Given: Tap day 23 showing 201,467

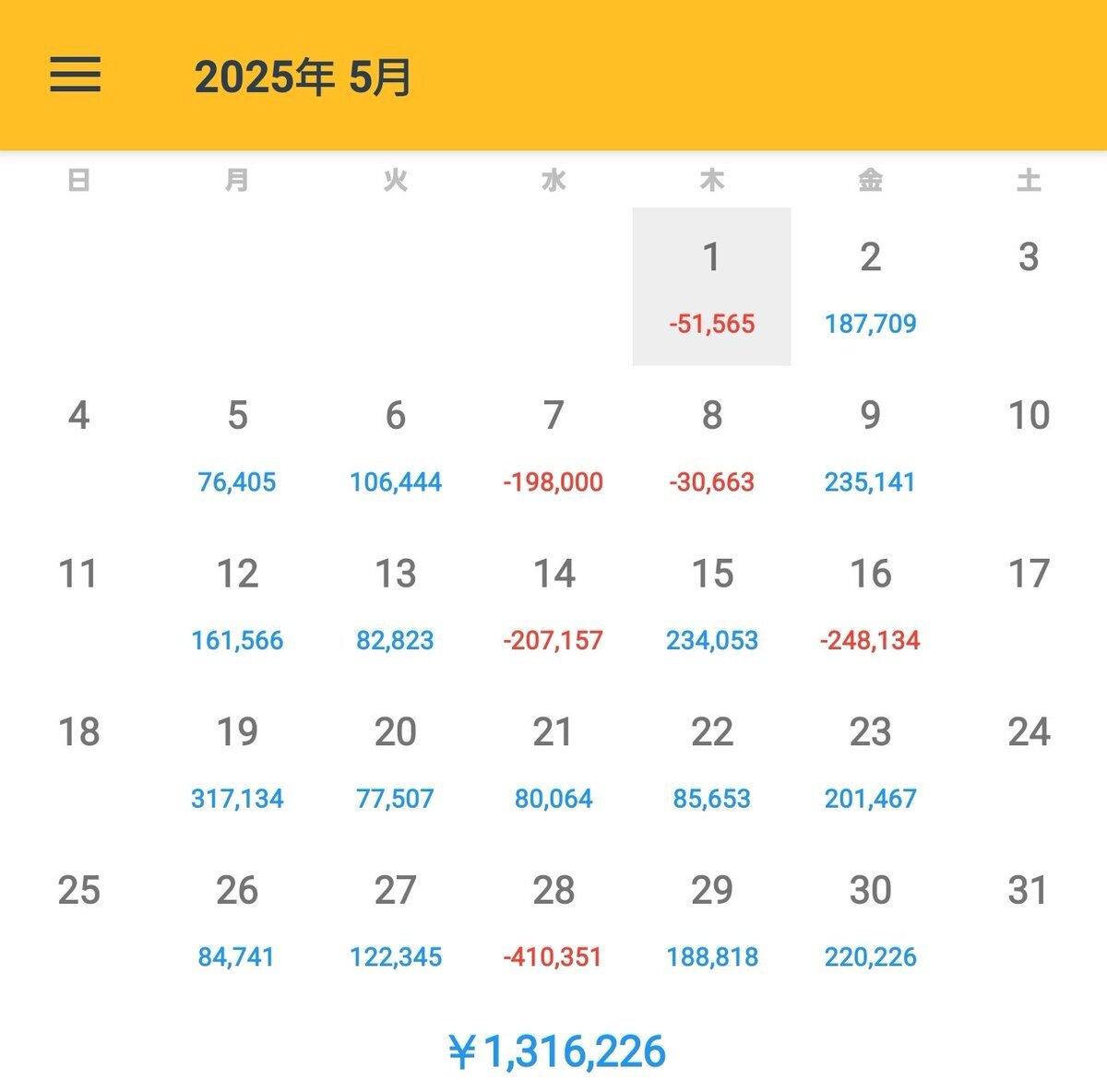Looking at the screenshot, I should [870, 763].
